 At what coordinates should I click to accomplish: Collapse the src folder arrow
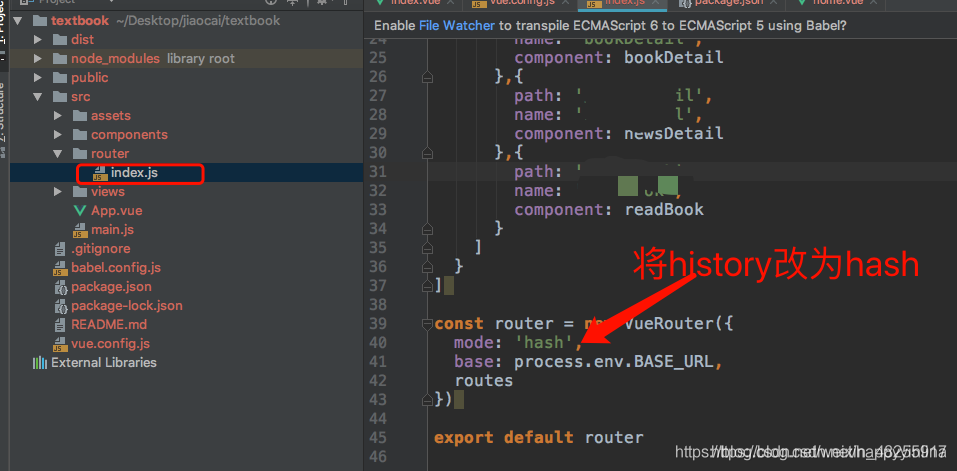click(x=38, y=96)
